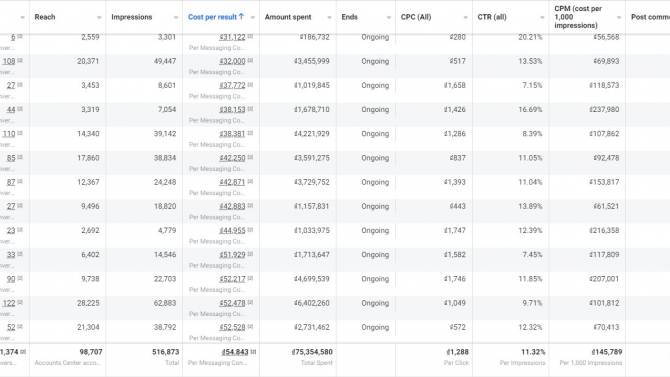
Task: Select the CPM value đ237,980
Action: tap(604, 109)
